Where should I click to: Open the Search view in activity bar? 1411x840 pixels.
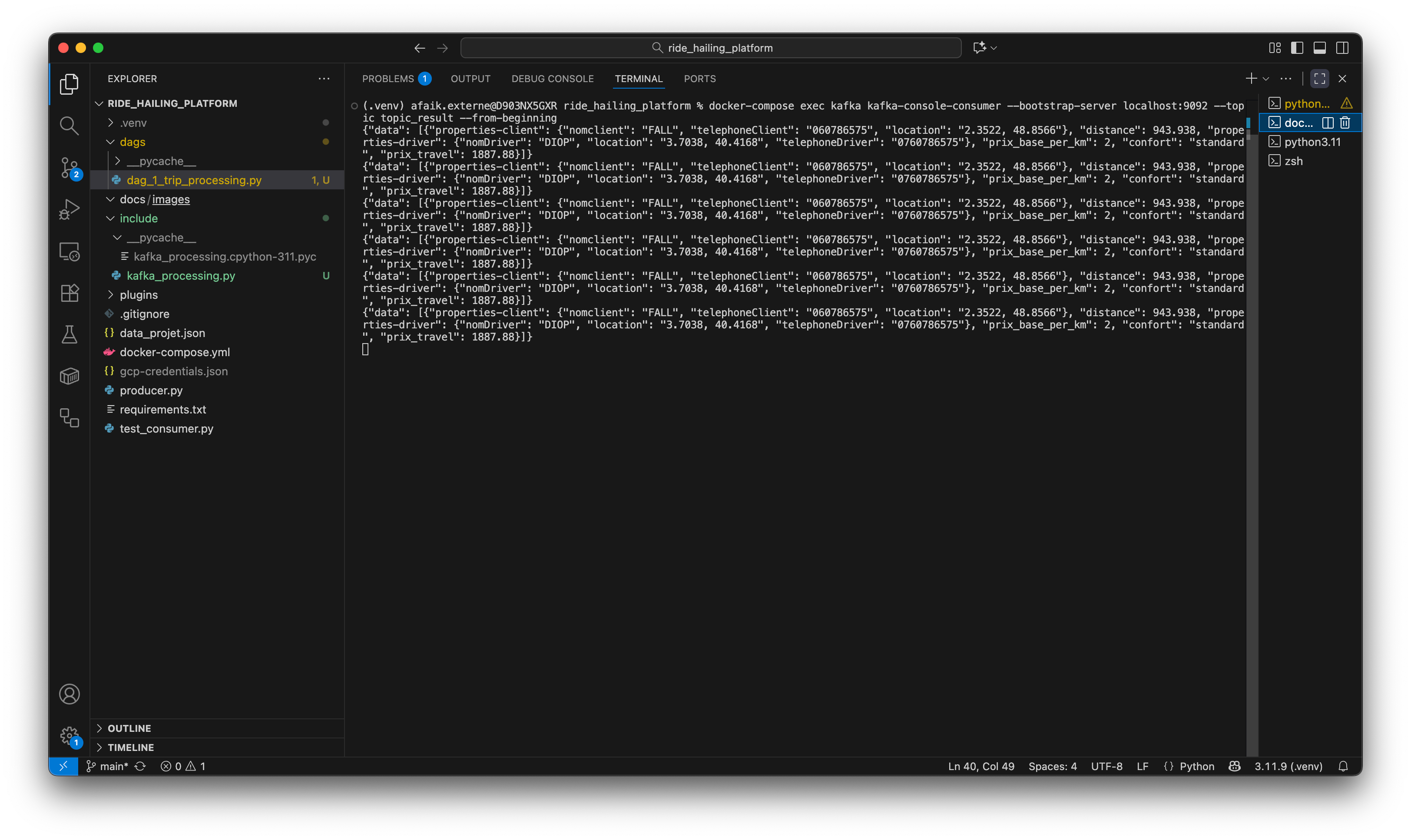click(x=69, y=126)
